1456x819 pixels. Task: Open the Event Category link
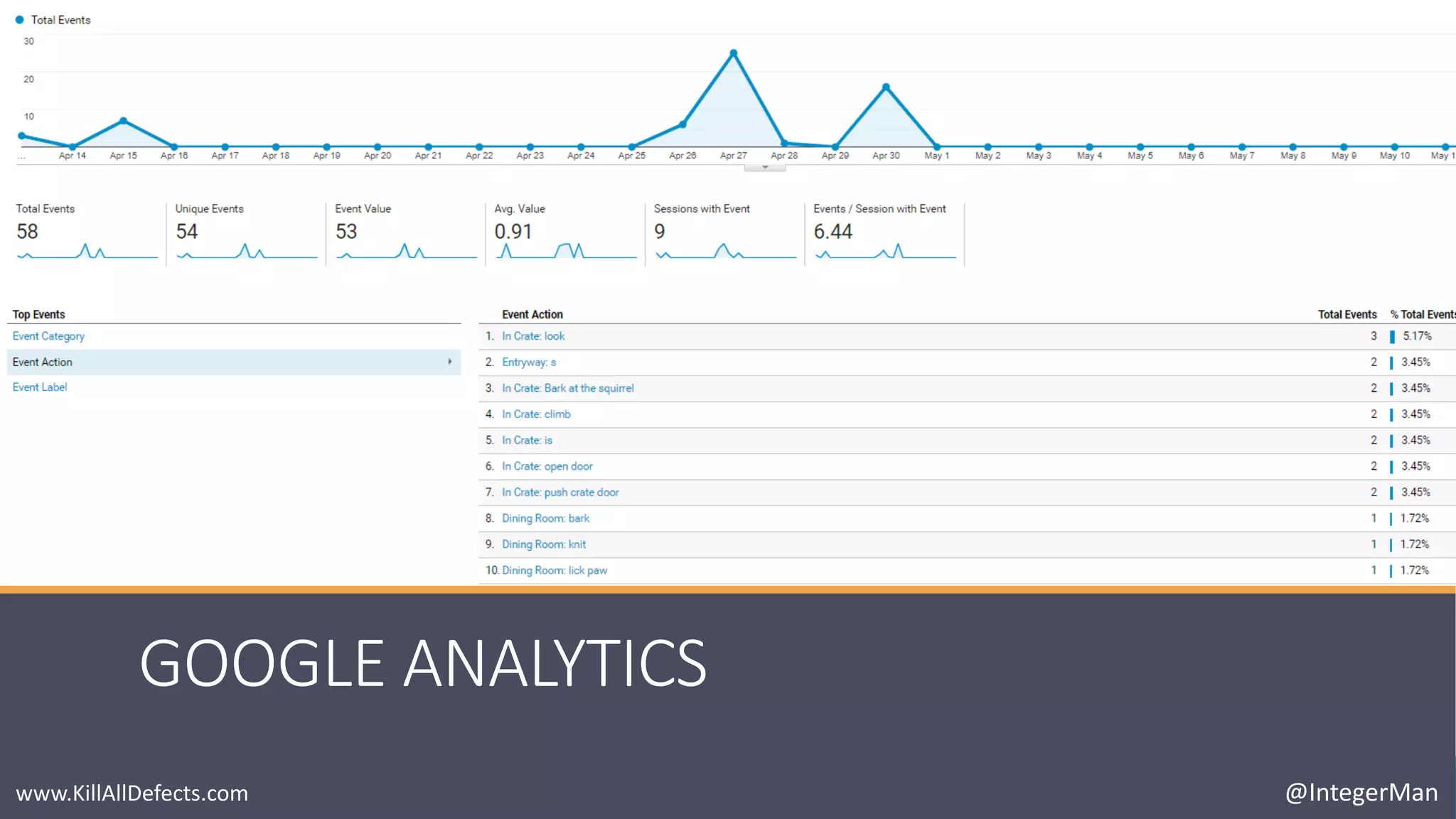(48, 336)
